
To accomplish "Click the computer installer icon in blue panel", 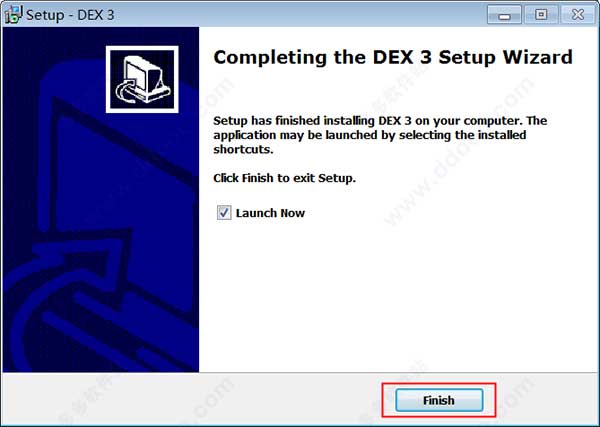I will [142, 80].
